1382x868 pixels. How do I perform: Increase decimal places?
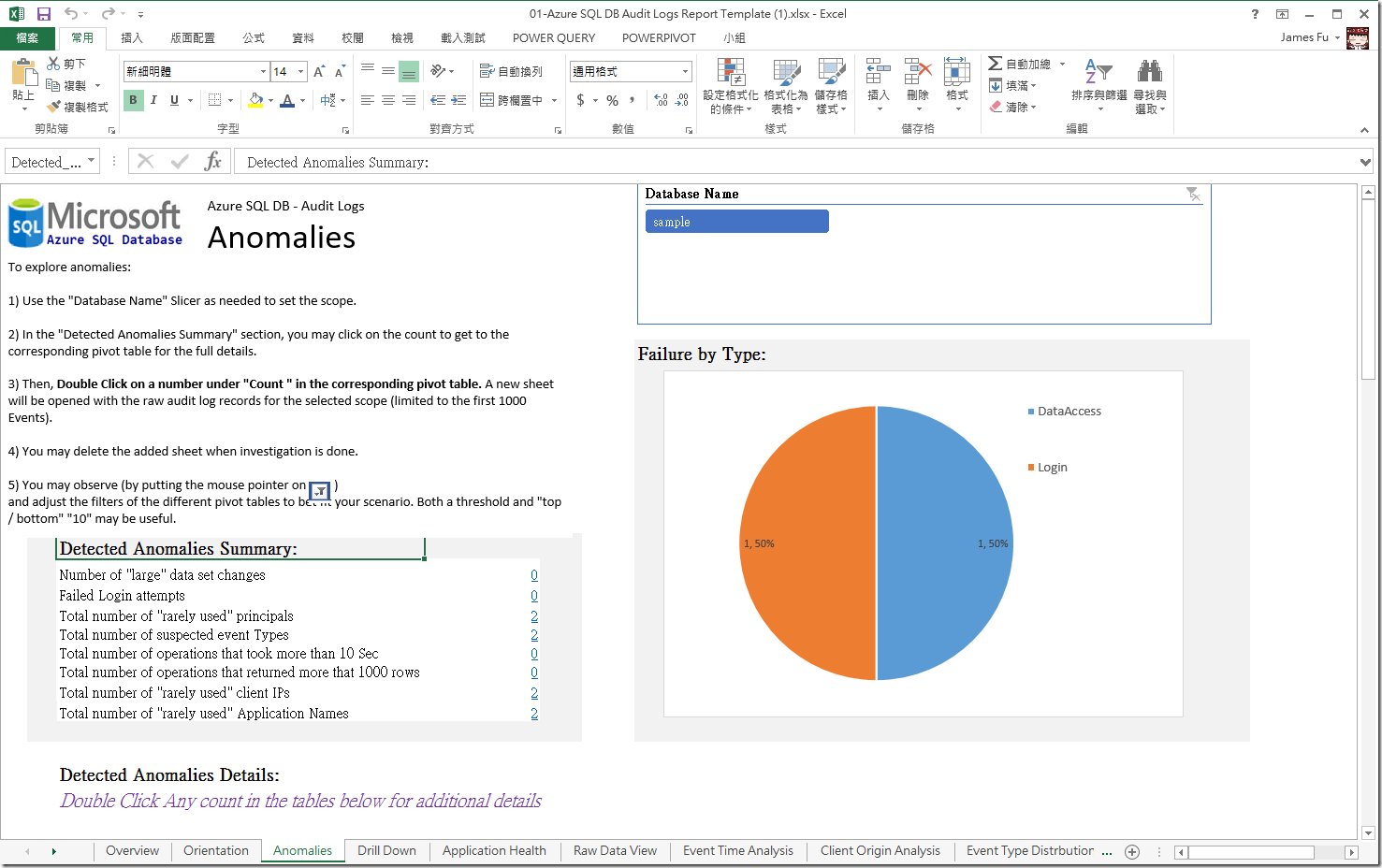click(661, 100)
